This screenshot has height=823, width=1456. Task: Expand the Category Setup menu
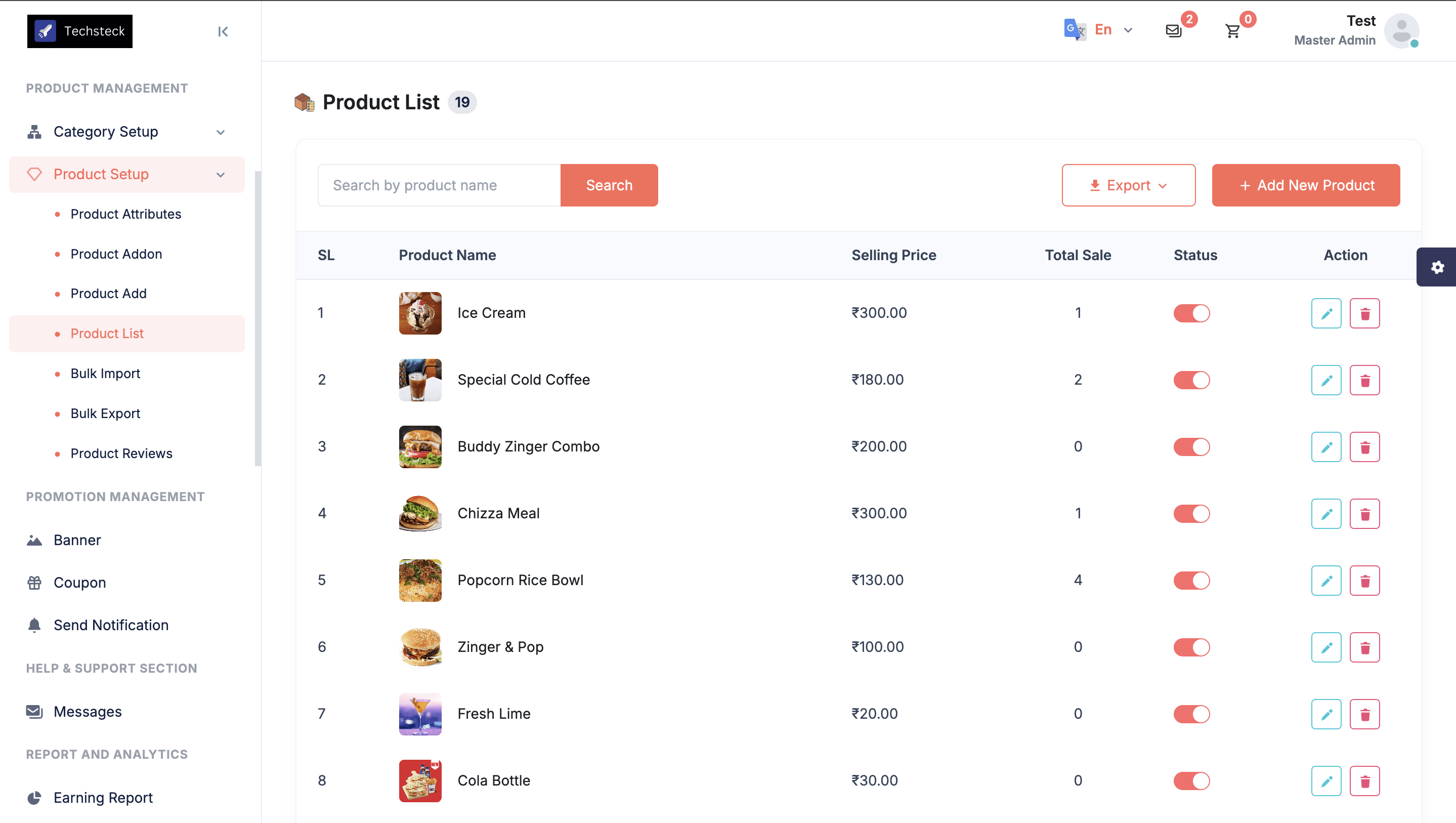click(126, 132)
